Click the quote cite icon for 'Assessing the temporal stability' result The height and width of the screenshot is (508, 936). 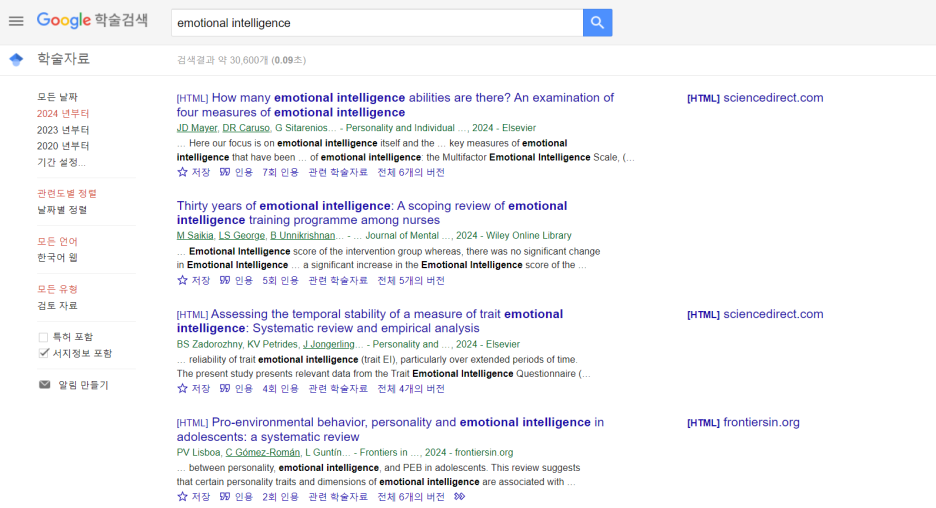pos(225,389)
